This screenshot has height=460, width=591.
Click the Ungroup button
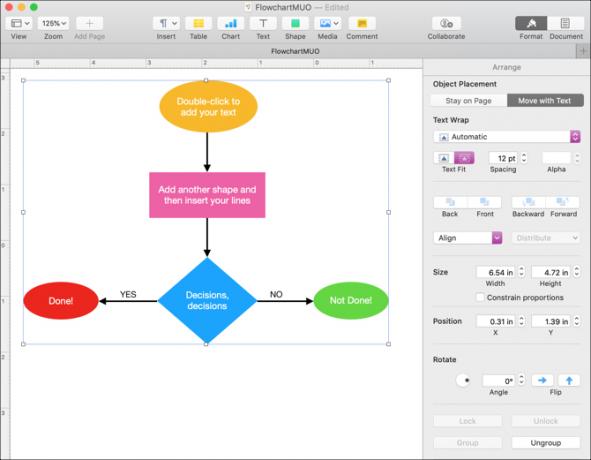(x=545, y=443)
